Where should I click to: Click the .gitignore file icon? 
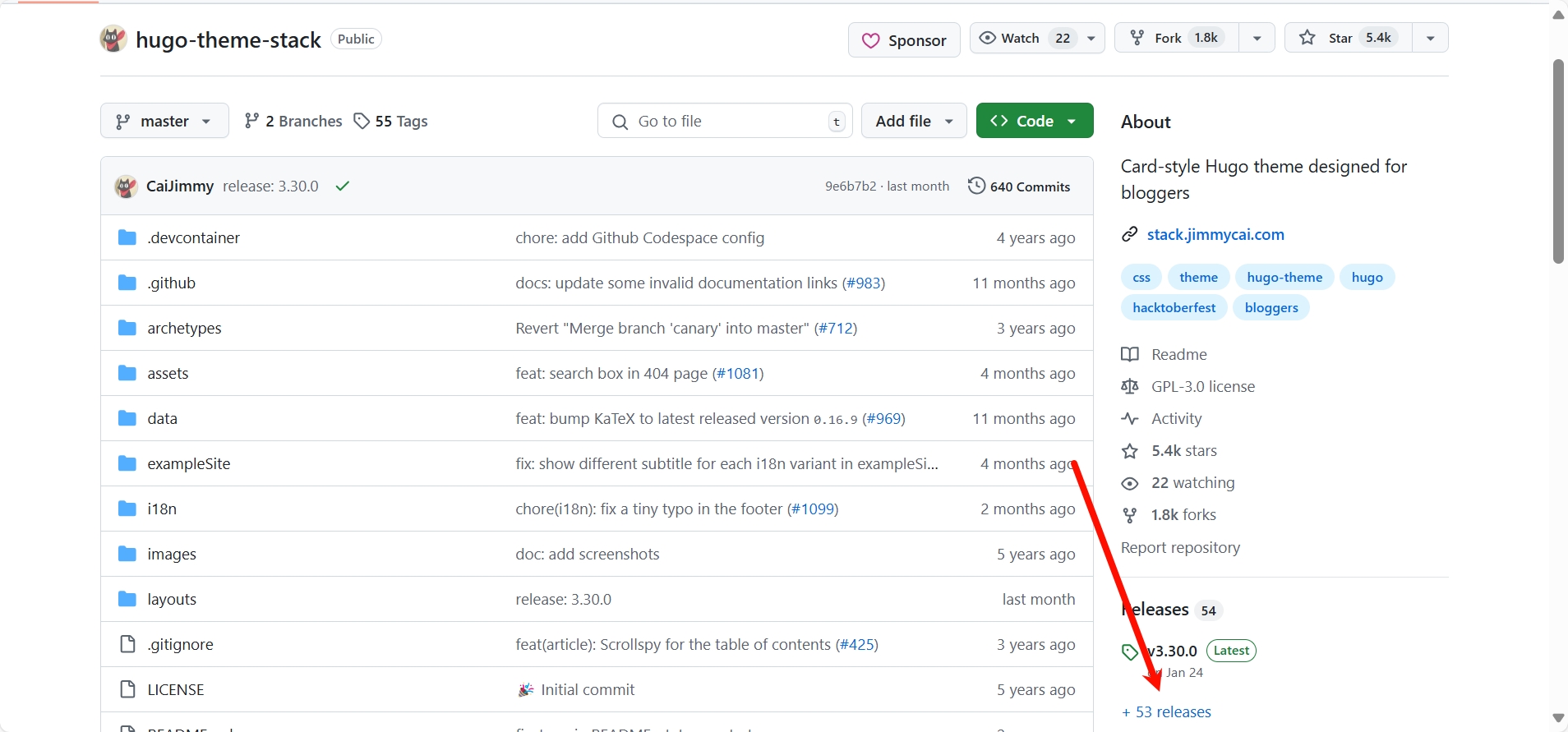coord(127,644)
